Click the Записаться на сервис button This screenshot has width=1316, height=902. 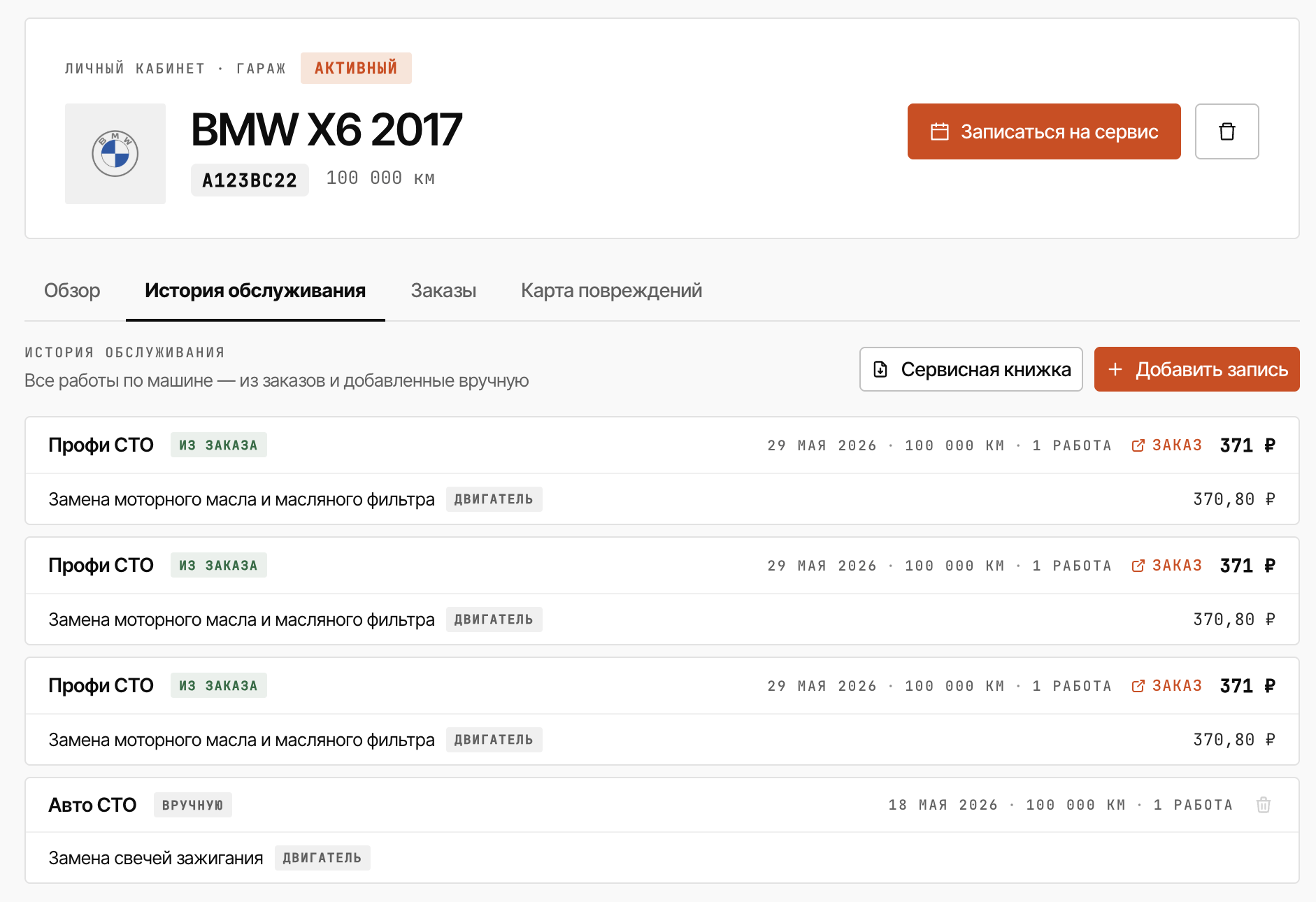pos(1044,131)
